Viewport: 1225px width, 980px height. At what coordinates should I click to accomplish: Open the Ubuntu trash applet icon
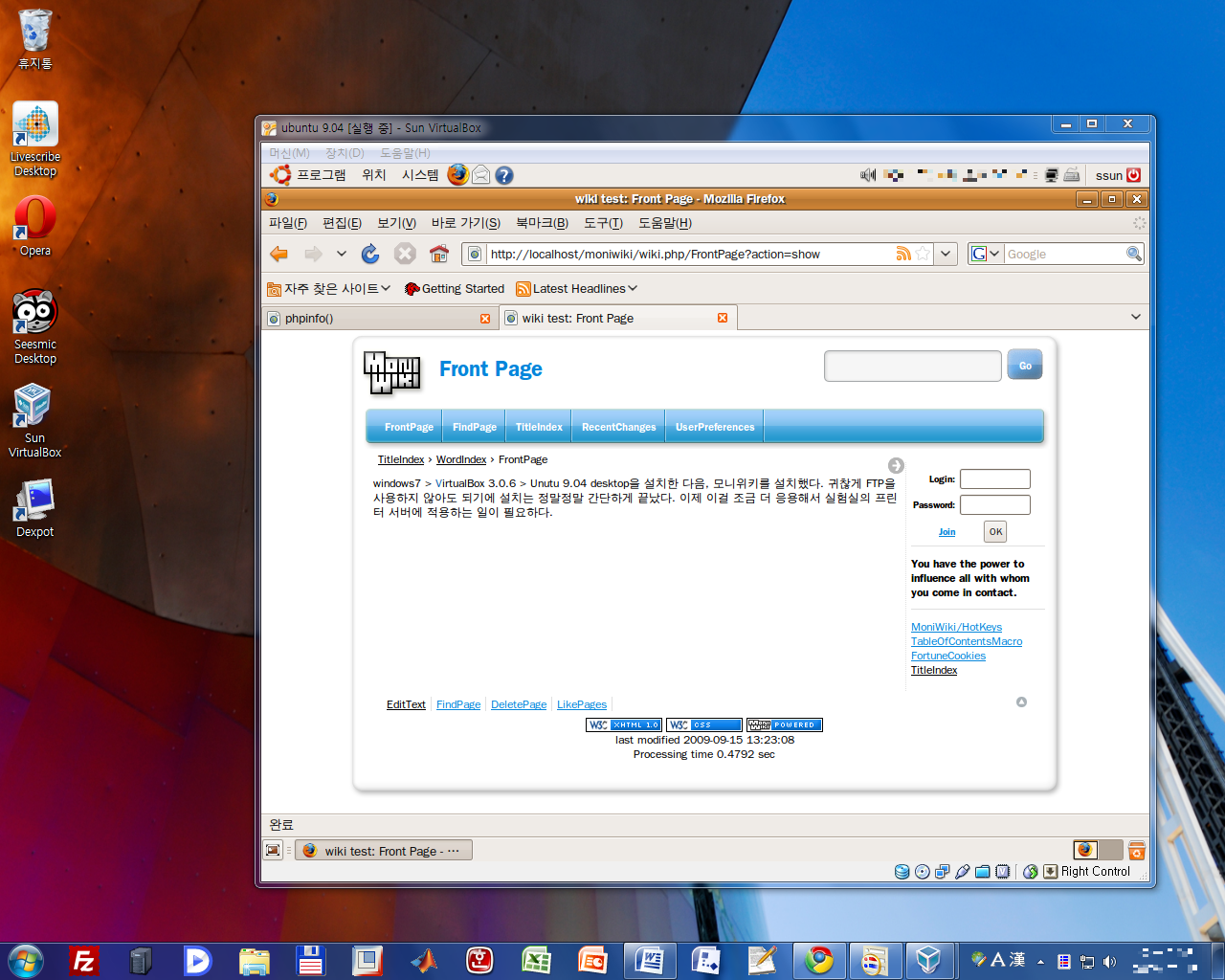(1137, 850)
